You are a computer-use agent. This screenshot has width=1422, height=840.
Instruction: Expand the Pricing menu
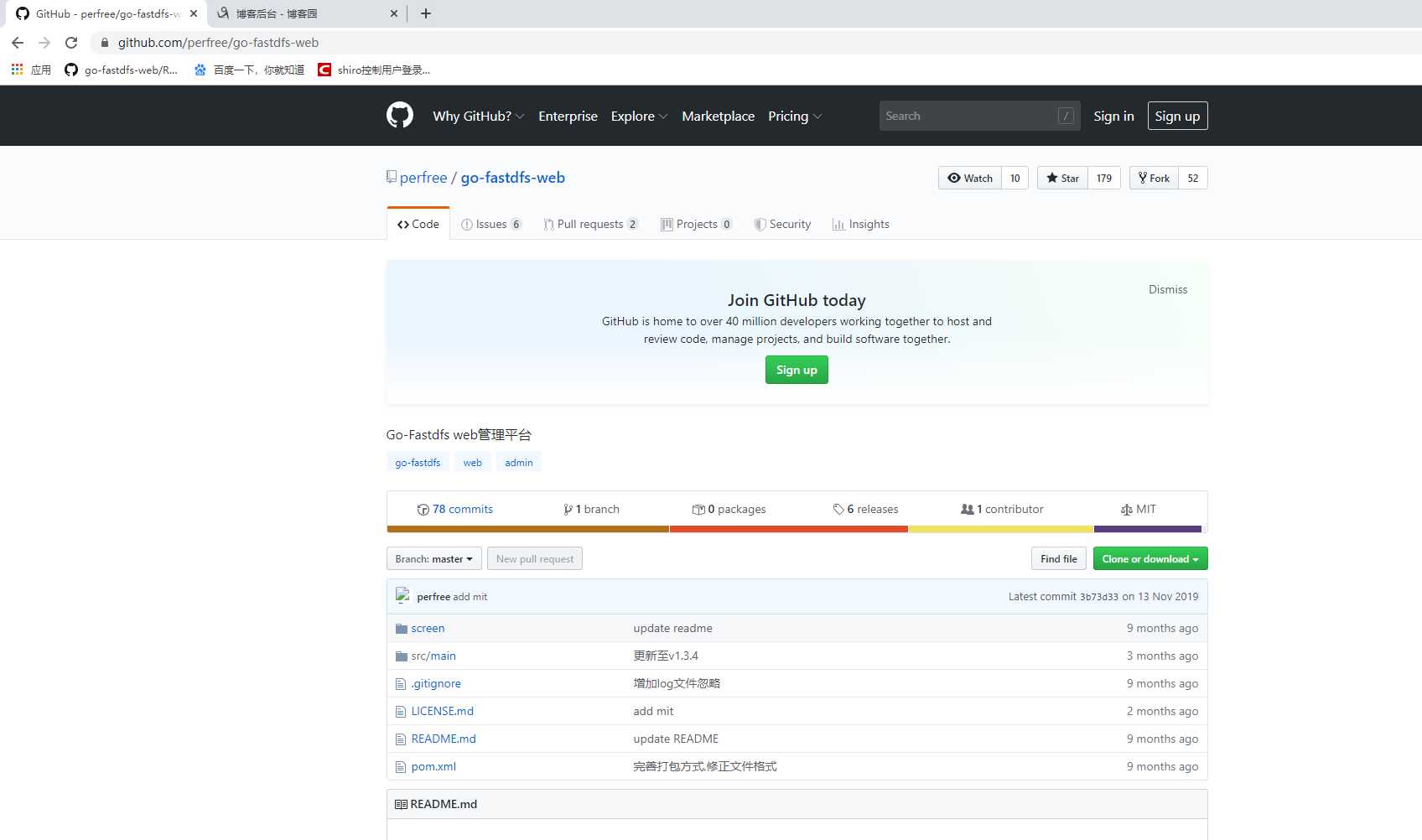click(x=795, y=116)
